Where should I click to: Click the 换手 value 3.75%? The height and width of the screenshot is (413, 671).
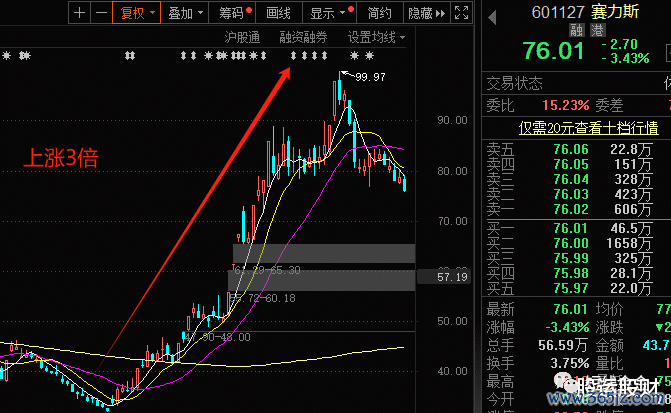pos(570,363)
